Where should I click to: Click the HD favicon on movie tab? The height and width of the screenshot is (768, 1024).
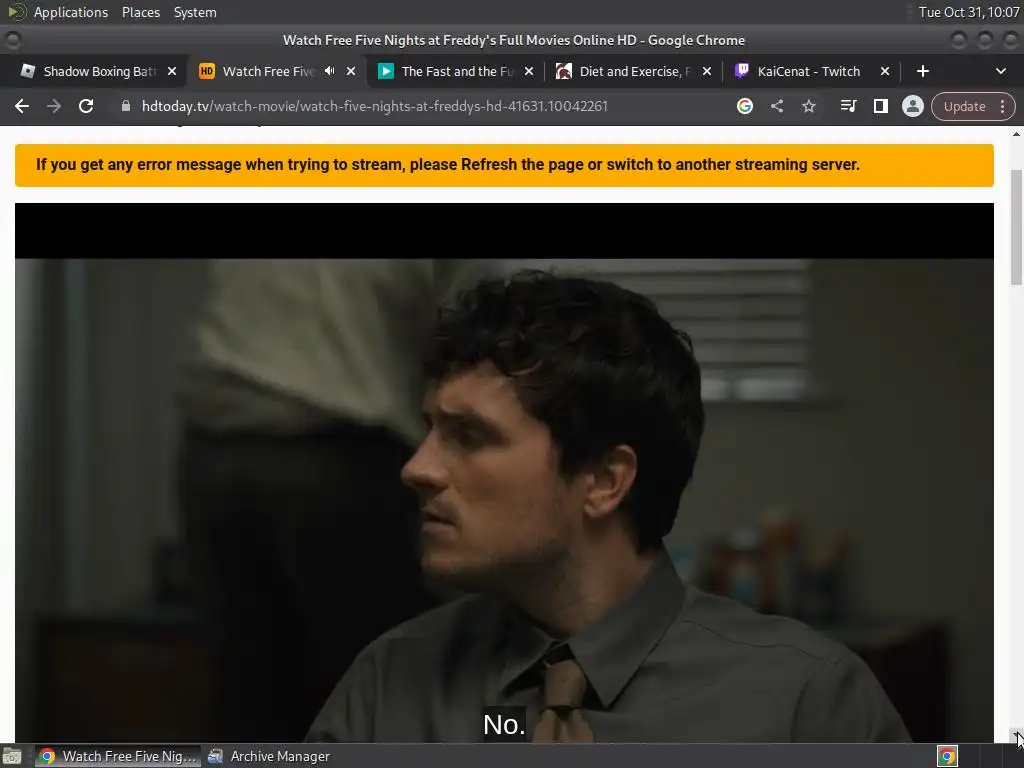pyautogui.click(x=206, y=71)
